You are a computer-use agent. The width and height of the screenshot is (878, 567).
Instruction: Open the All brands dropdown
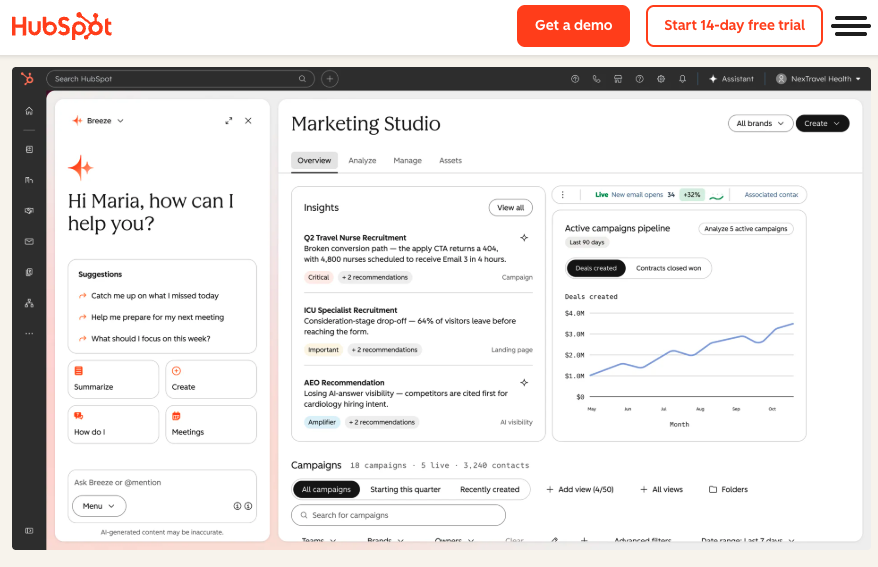coord(760,123)
